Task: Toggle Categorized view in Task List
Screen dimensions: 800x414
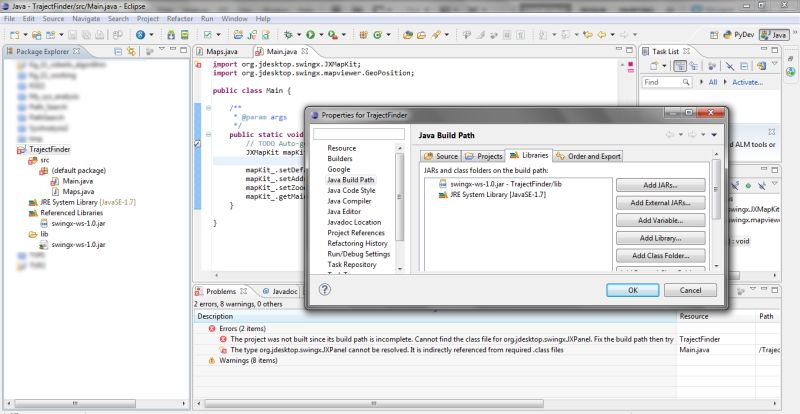Action: click(x=680, y=66)
